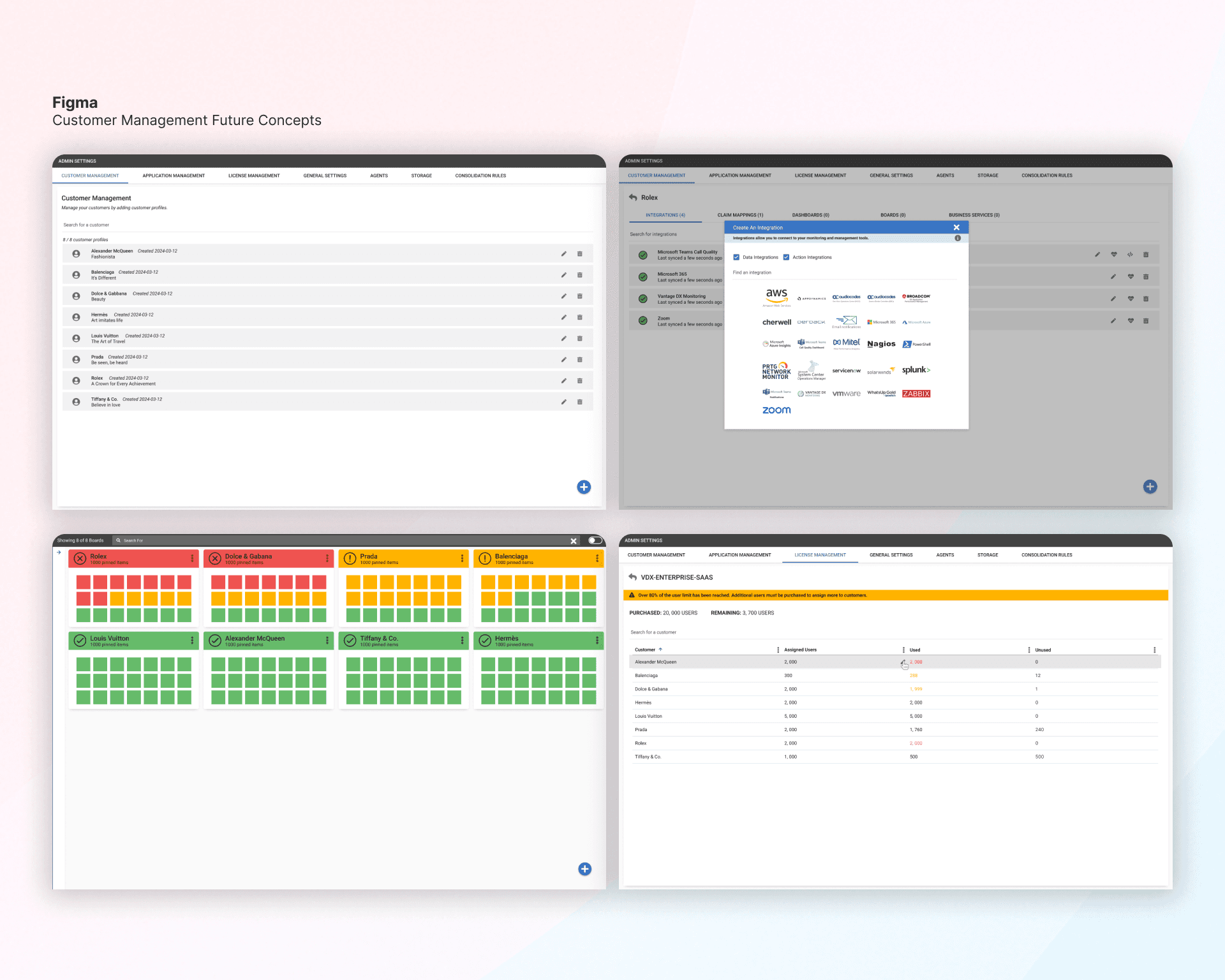
Task: Choose the AWS integration logo
Action: [776, 297]
